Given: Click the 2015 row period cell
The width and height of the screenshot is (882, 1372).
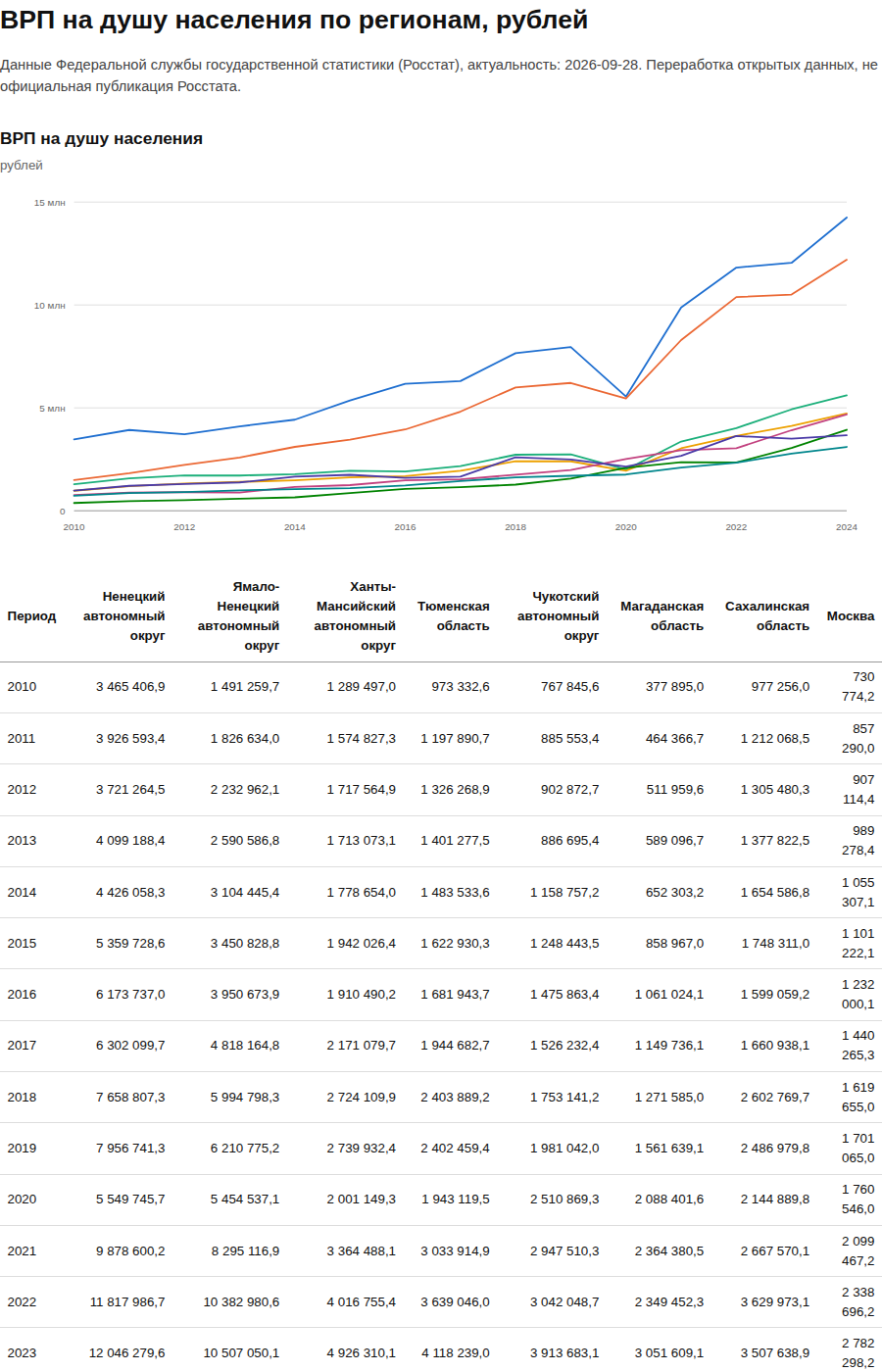Looking at the screenshot, I should coord(22,944).
